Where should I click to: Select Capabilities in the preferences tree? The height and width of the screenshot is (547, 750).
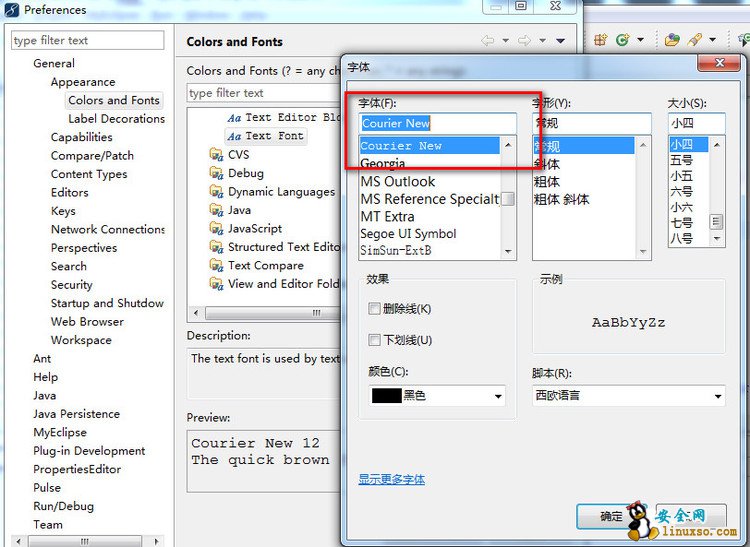coord(82,137)
